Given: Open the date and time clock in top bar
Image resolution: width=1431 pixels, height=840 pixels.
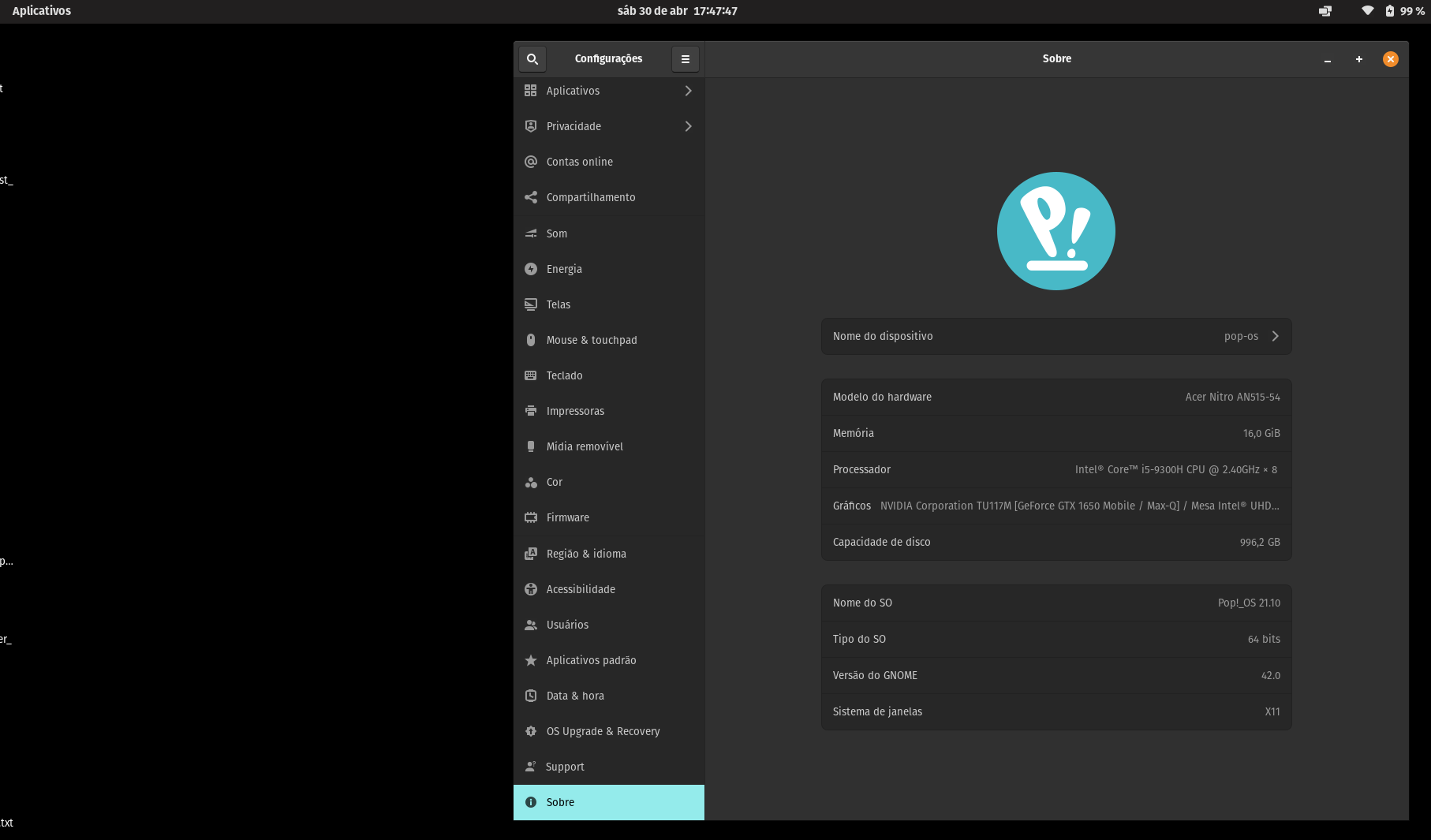Looking at the screenshot, I should pyautogui.click(x=678, y=11).
